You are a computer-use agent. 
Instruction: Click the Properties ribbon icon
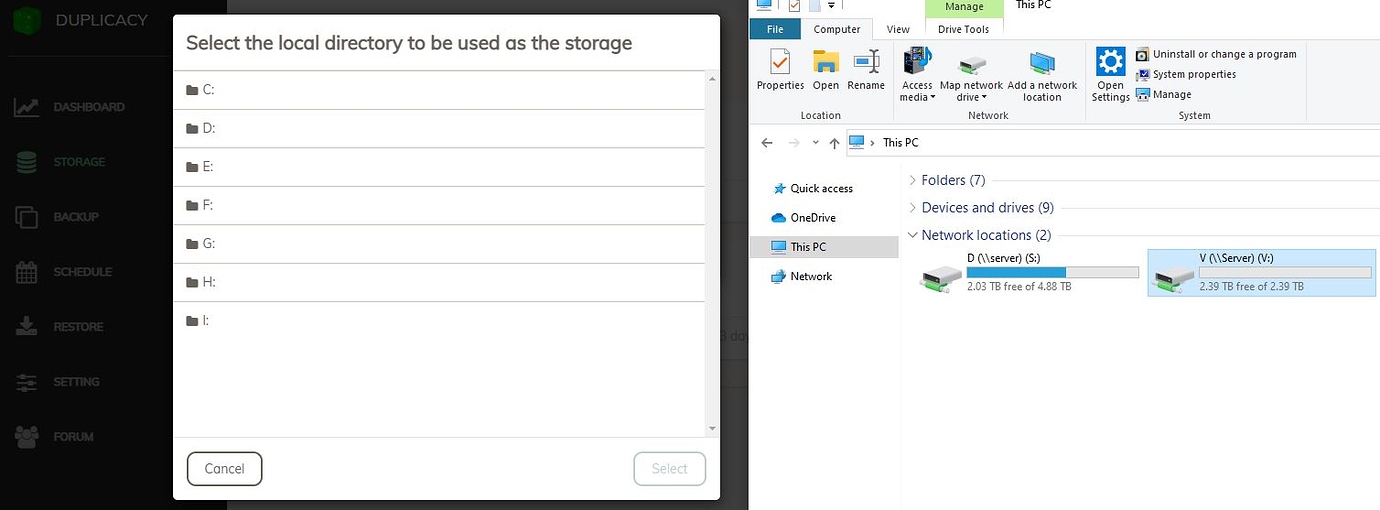click(x=780, y=70)
